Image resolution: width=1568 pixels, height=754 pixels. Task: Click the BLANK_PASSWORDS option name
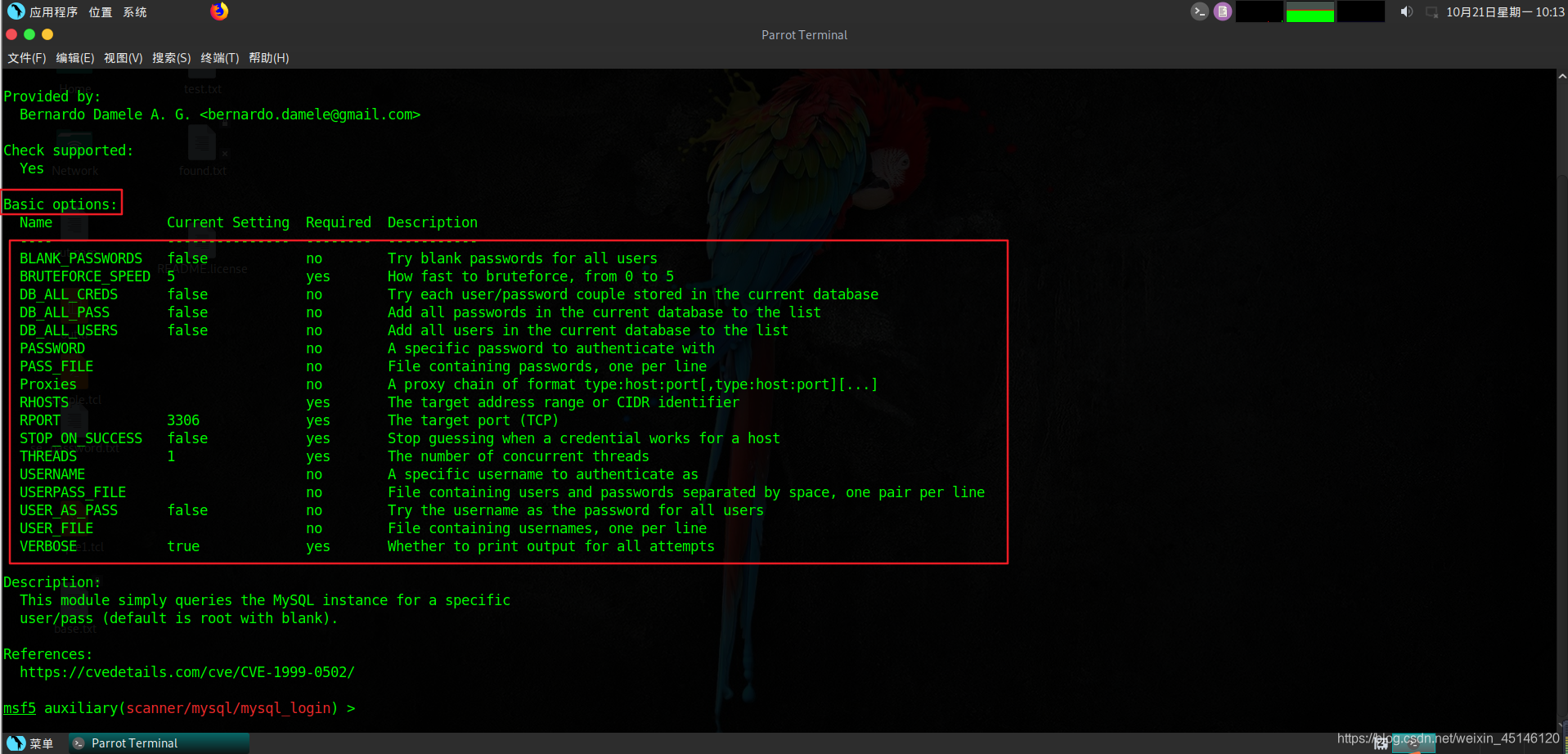[81, 258]
